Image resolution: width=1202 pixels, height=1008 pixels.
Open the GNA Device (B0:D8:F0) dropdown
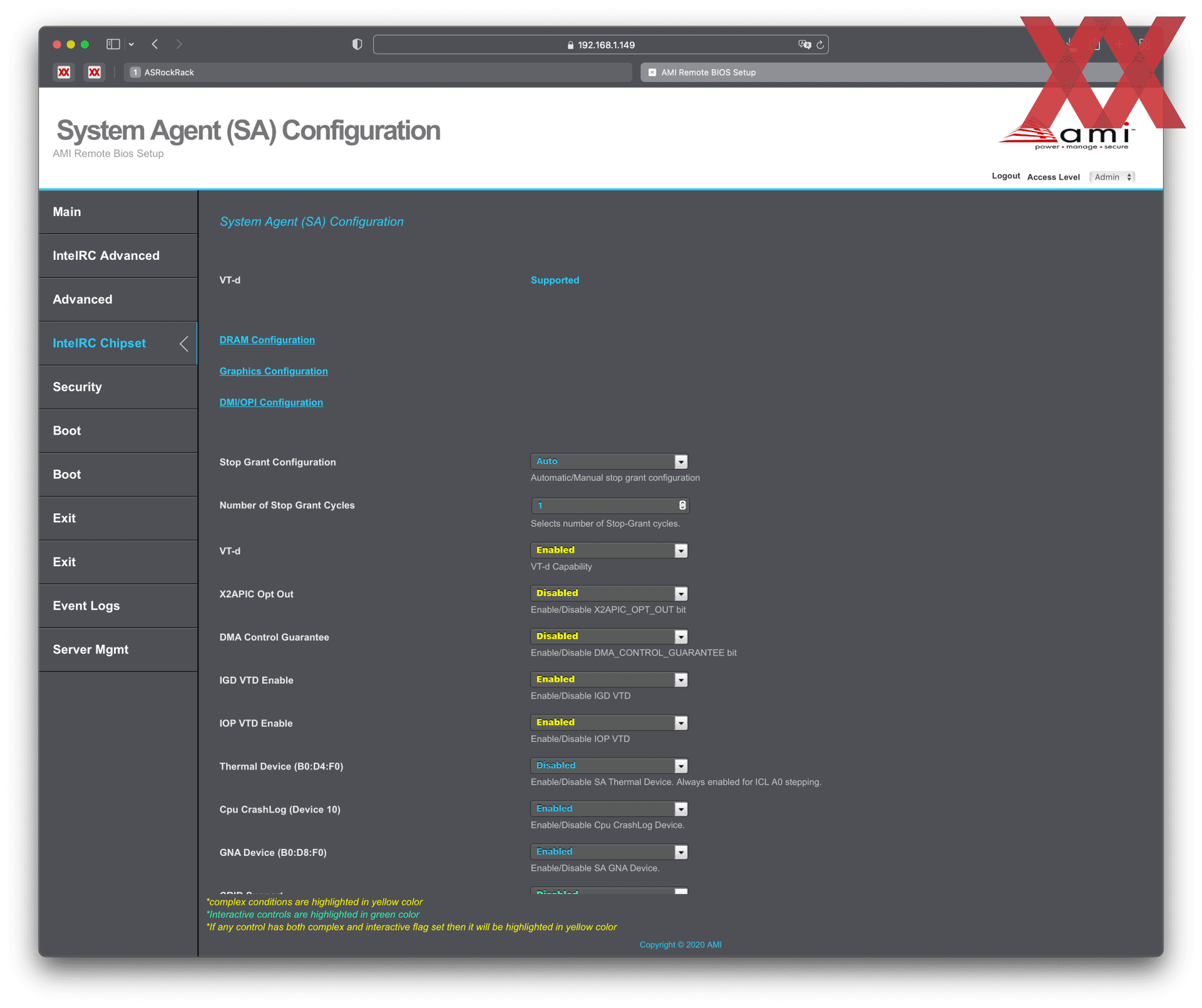(609, 852)
